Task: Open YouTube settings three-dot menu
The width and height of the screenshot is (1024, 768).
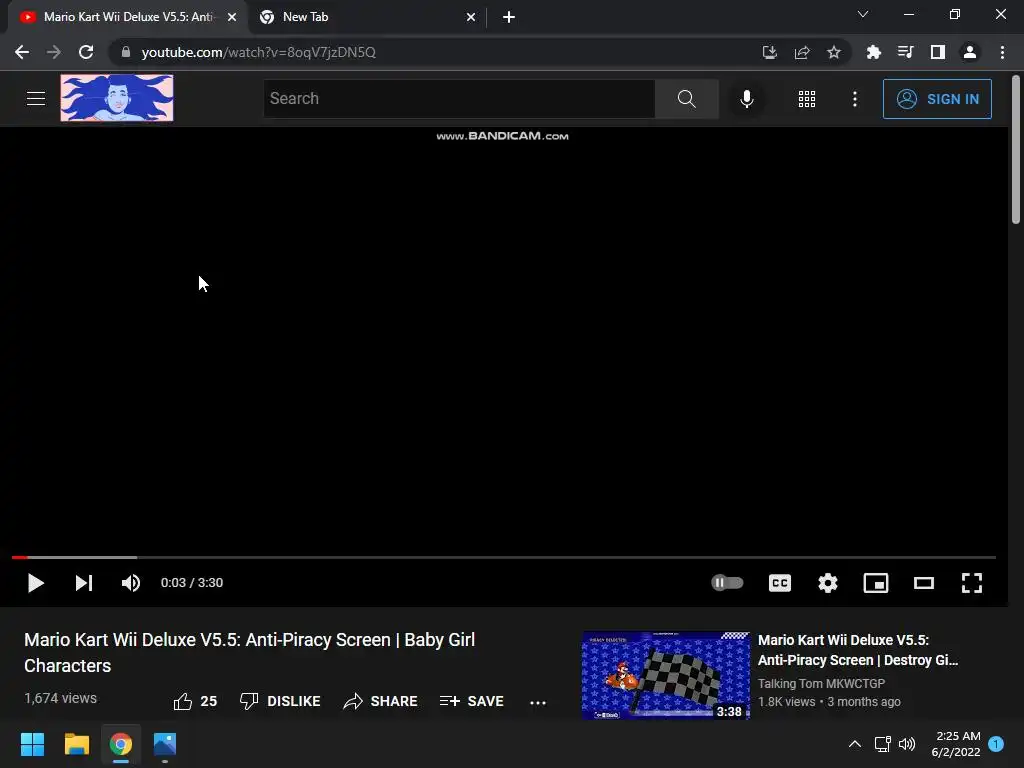Action: [x=855, y=99]
